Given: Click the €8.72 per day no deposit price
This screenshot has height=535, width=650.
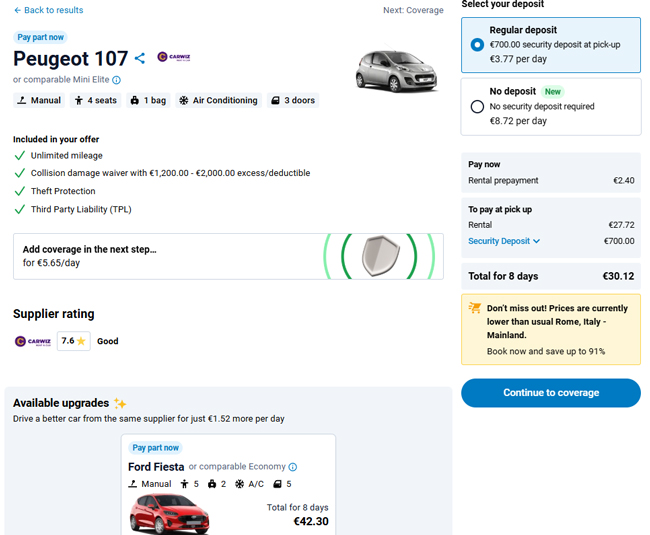Looking at the screenshot, I should 518,121.
